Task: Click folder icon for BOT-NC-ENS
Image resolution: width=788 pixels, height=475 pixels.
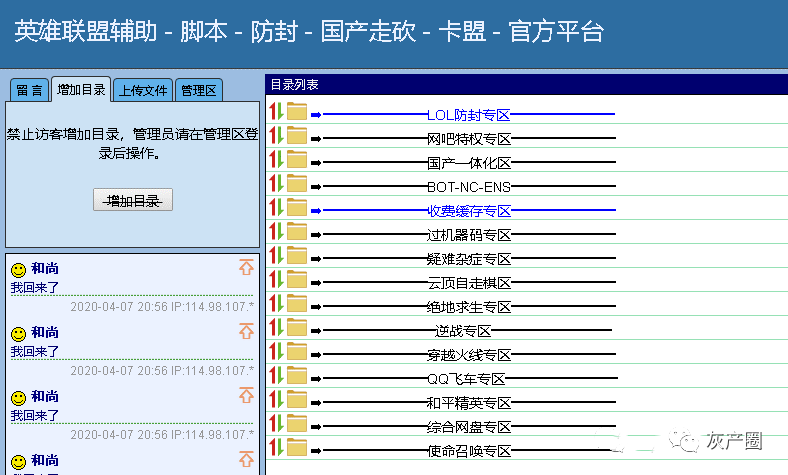Action: click(x=297, y=183)
